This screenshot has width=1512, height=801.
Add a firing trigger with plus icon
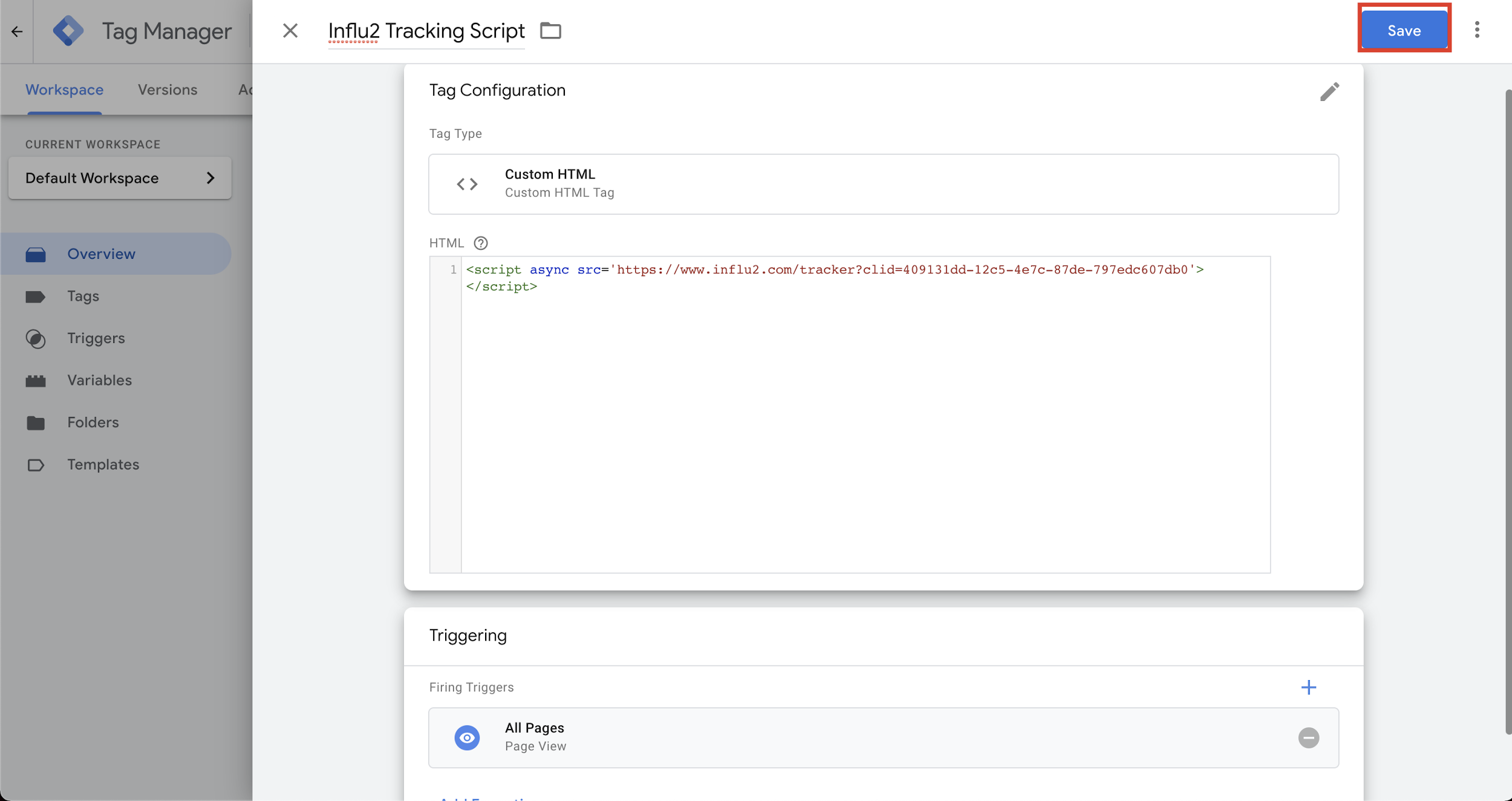pyautogui.click(x=1308, y=687)
